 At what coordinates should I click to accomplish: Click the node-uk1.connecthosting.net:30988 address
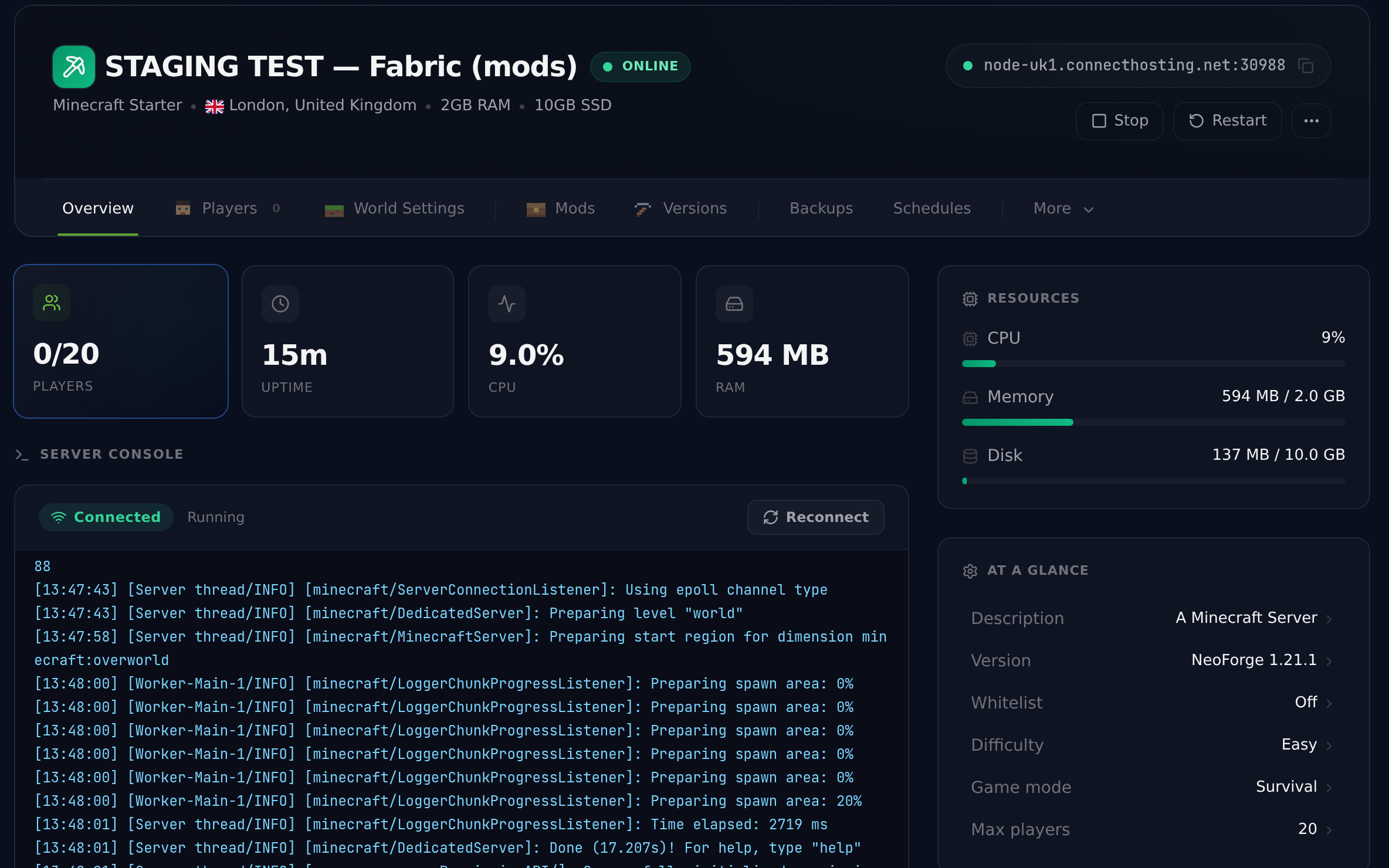1134,65
